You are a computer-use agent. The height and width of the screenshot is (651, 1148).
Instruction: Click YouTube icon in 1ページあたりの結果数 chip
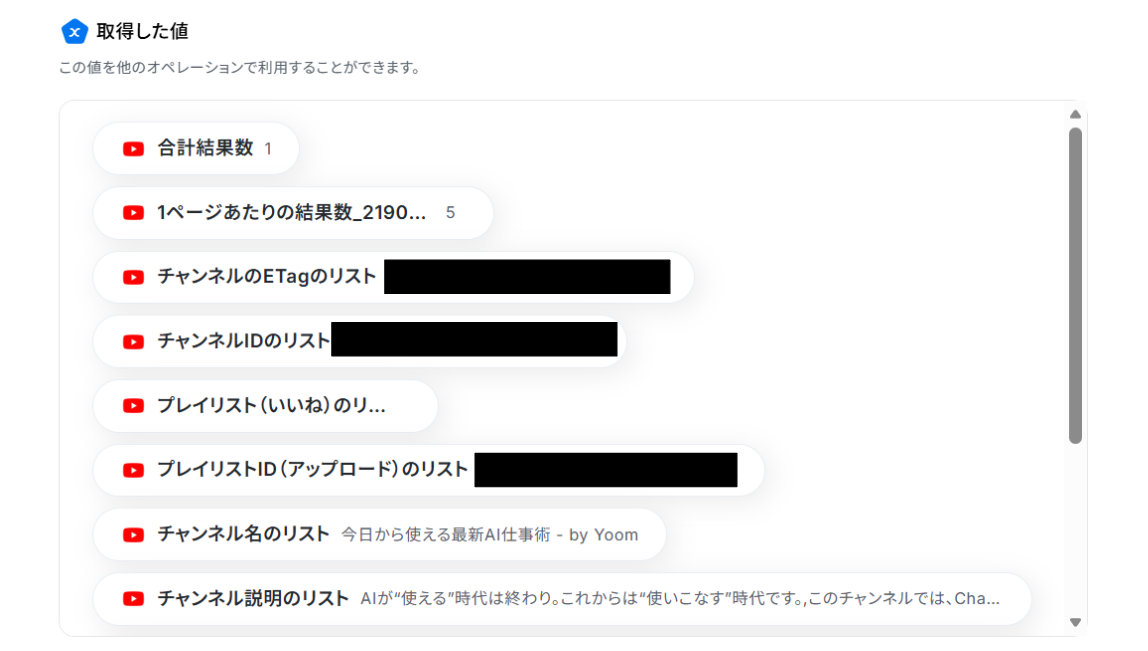pyautogui.click(x=133, y=213)
